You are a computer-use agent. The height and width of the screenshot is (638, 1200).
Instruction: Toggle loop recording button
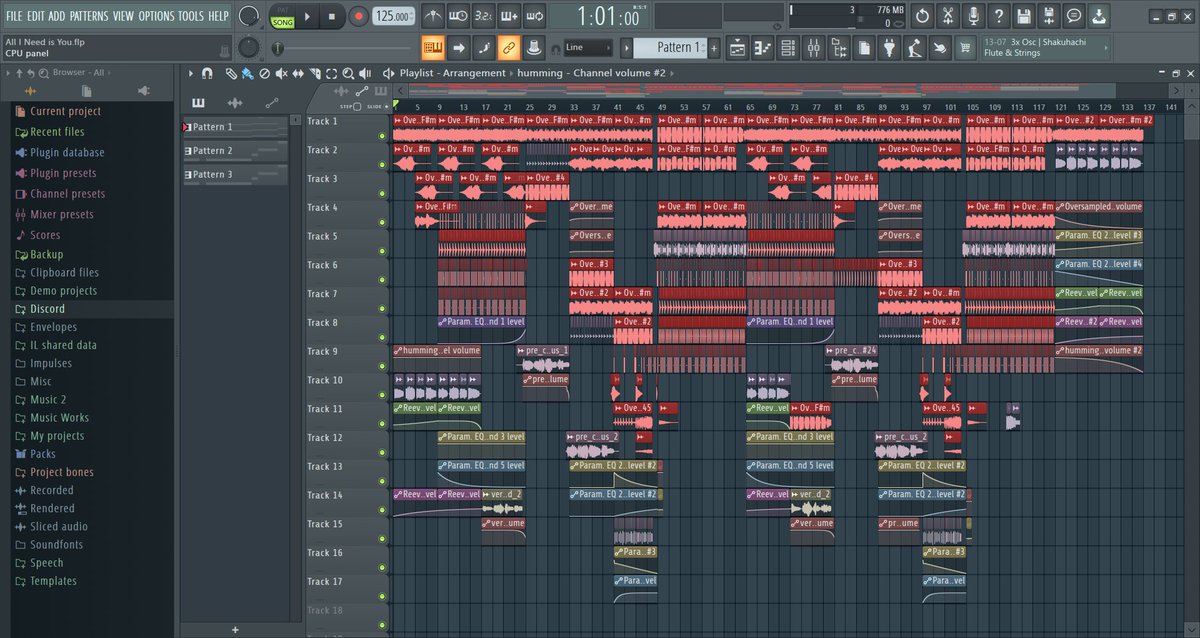click(x=534, y=16)
